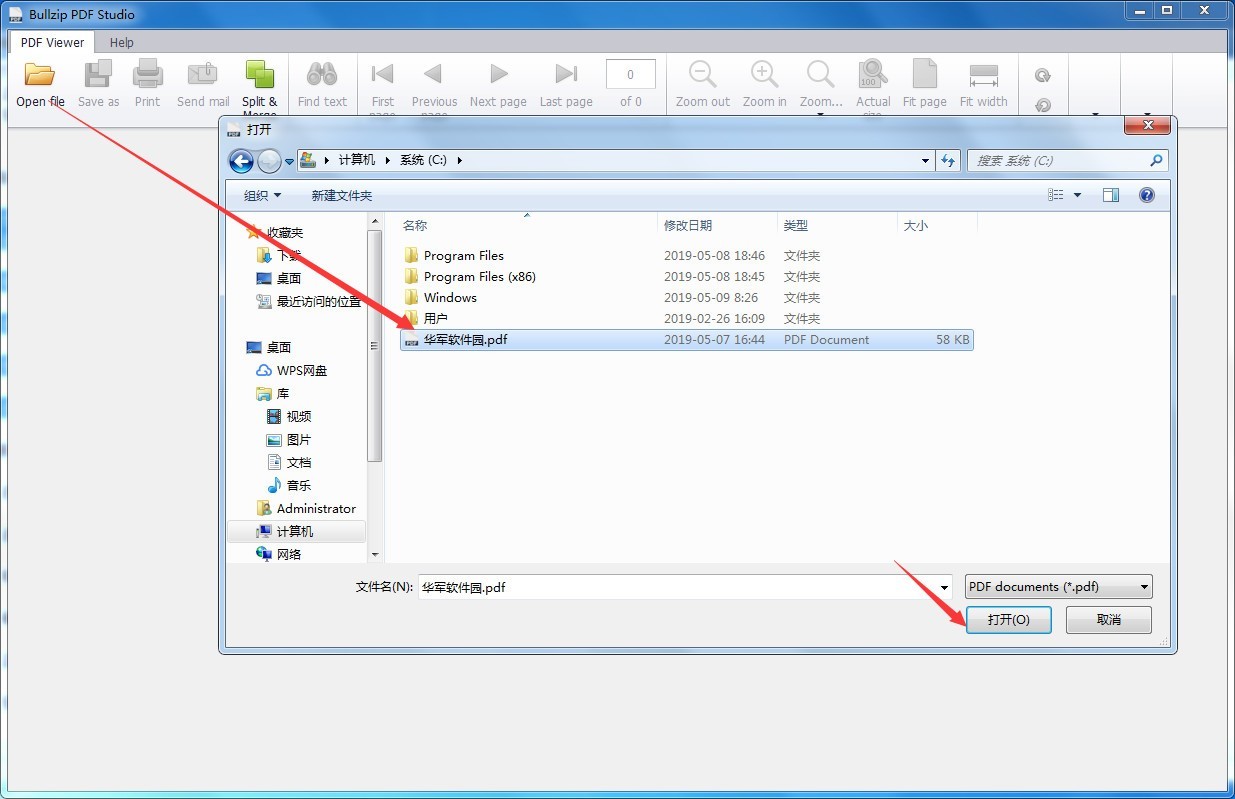Select the Program Files folder
This screenshot has height=799, width=1235.
coord(686,256)
